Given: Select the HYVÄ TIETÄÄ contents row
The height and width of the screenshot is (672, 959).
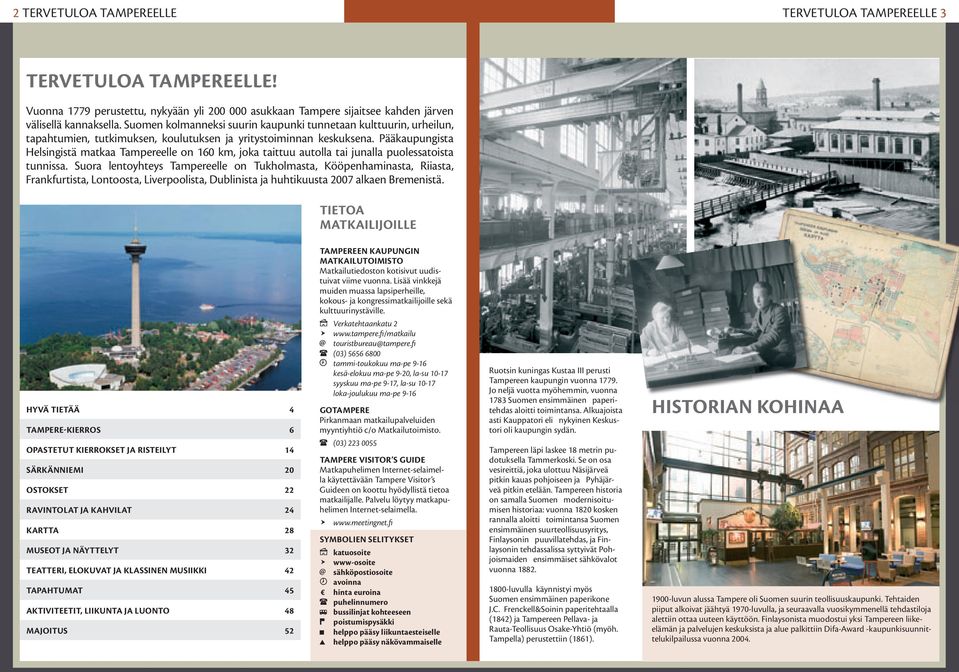Looking at the screenshot, I should click(160, 410).
